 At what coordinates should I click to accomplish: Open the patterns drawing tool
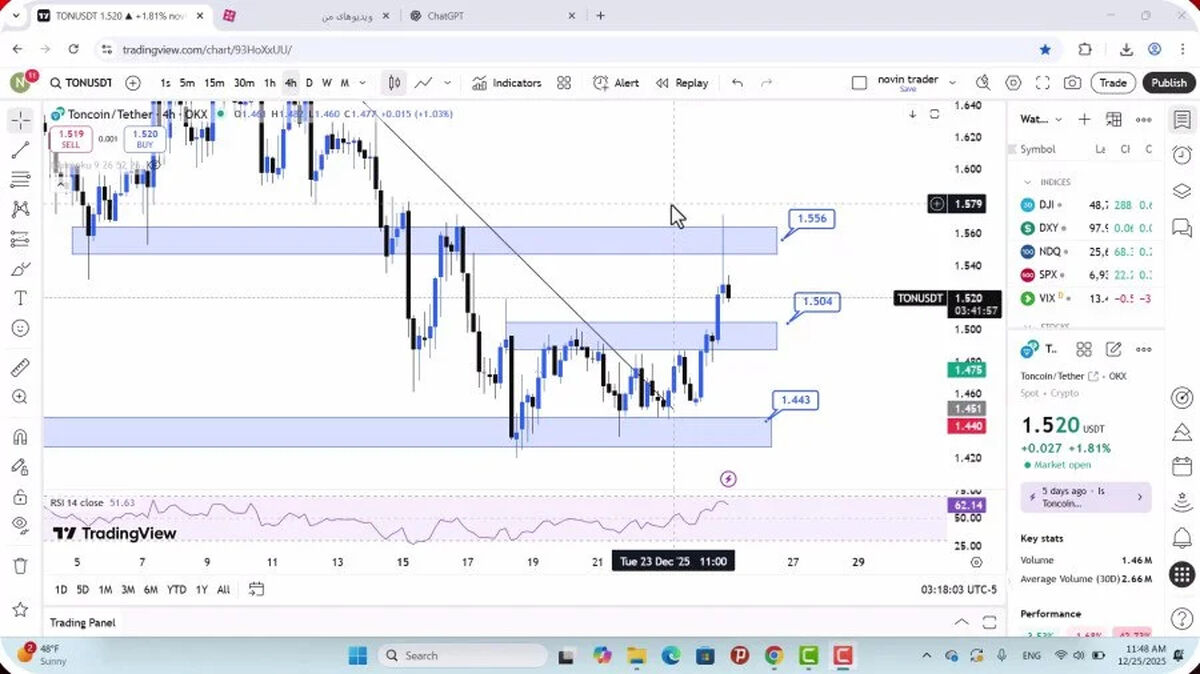click(x=20, y=209)
